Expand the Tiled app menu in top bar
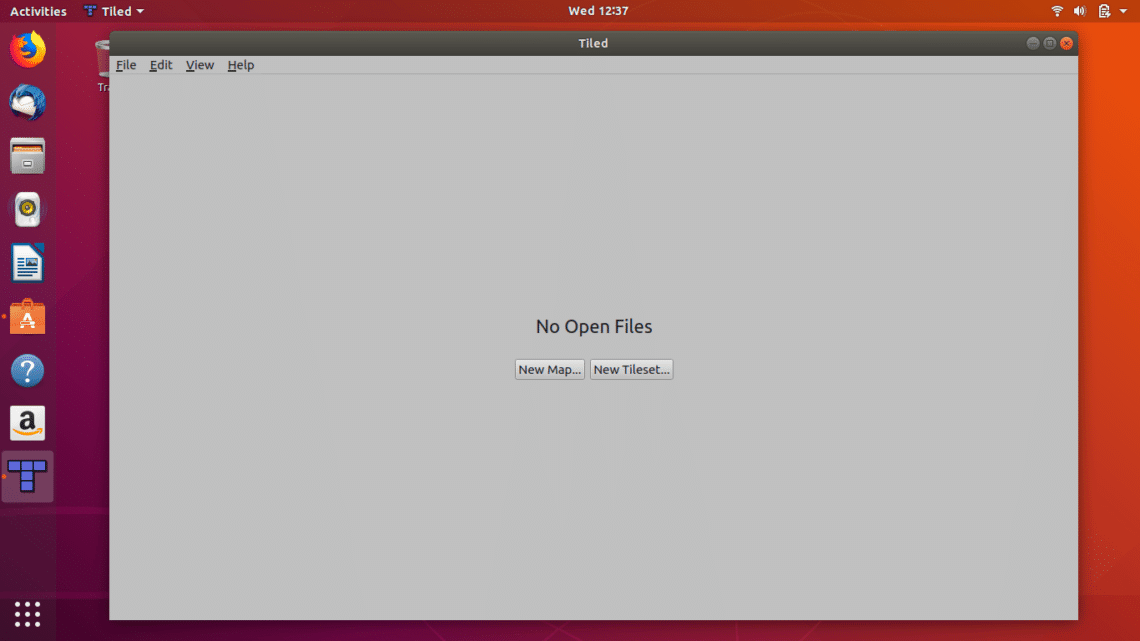1140x641 pixels. 114,11
